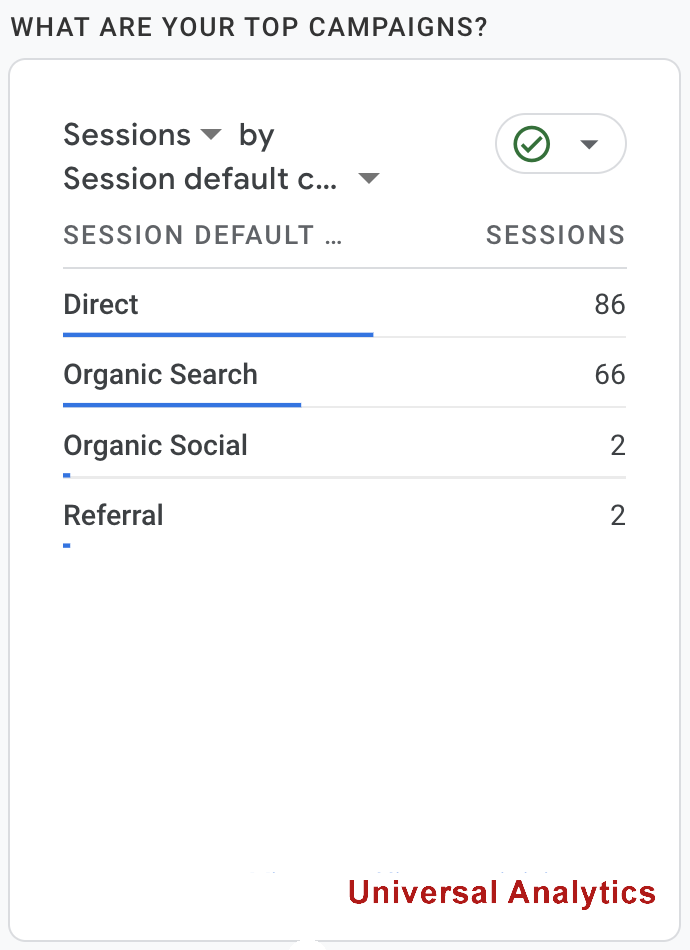Screen dimensions: 690x950
Task: Click the small blue bar under Organic Social
Action: [67, 475]
